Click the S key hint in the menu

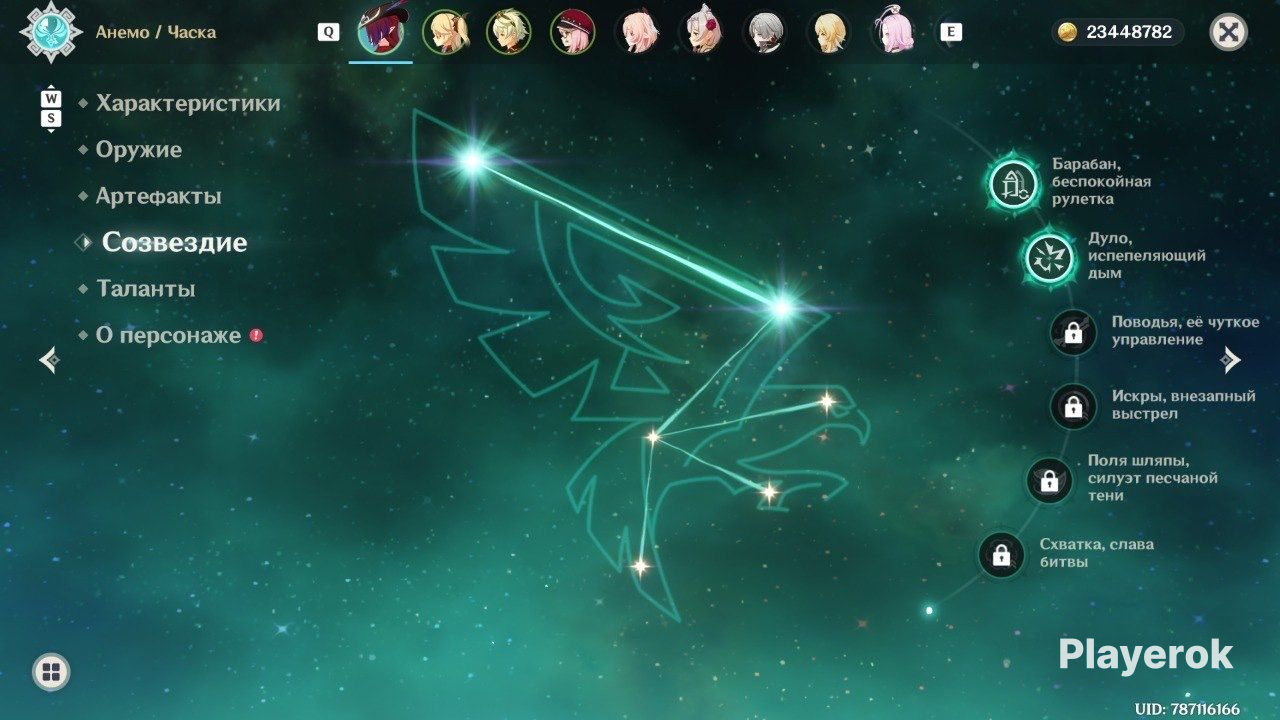(x=51, y=119)
